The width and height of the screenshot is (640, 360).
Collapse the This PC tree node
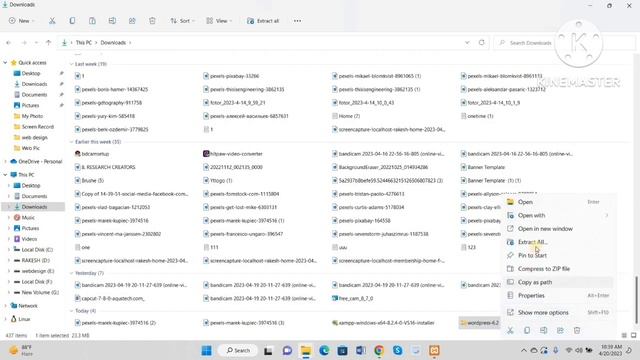click(x=5, y=175)
